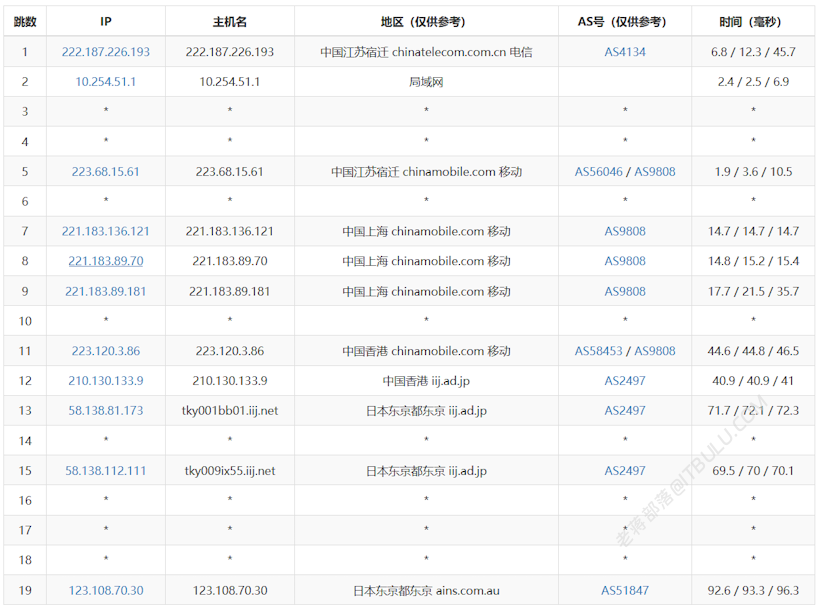Click the 中国江苏宿迁 chinatelecom.com.cn 电信 cell
Screen dimensions: 820x613
[x=426, y=52]
